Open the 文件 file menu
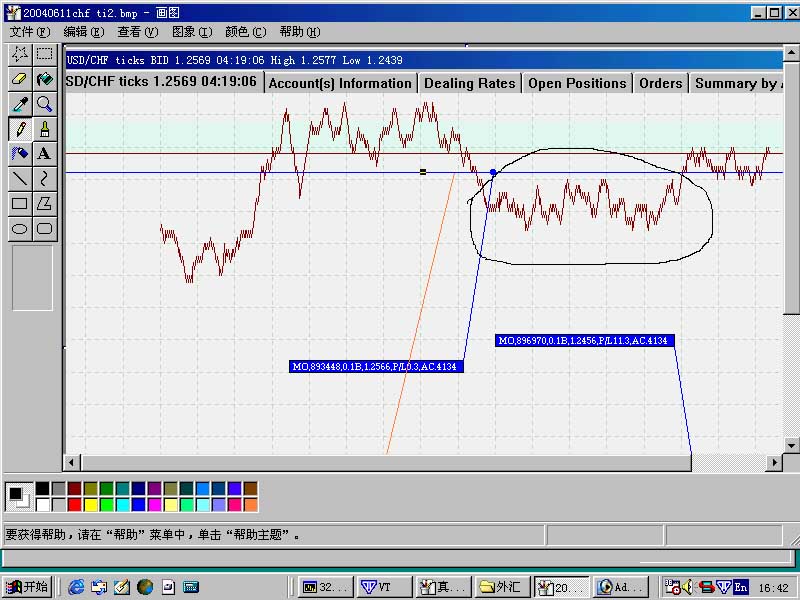The image size is (800, 600). pos(29,31)
